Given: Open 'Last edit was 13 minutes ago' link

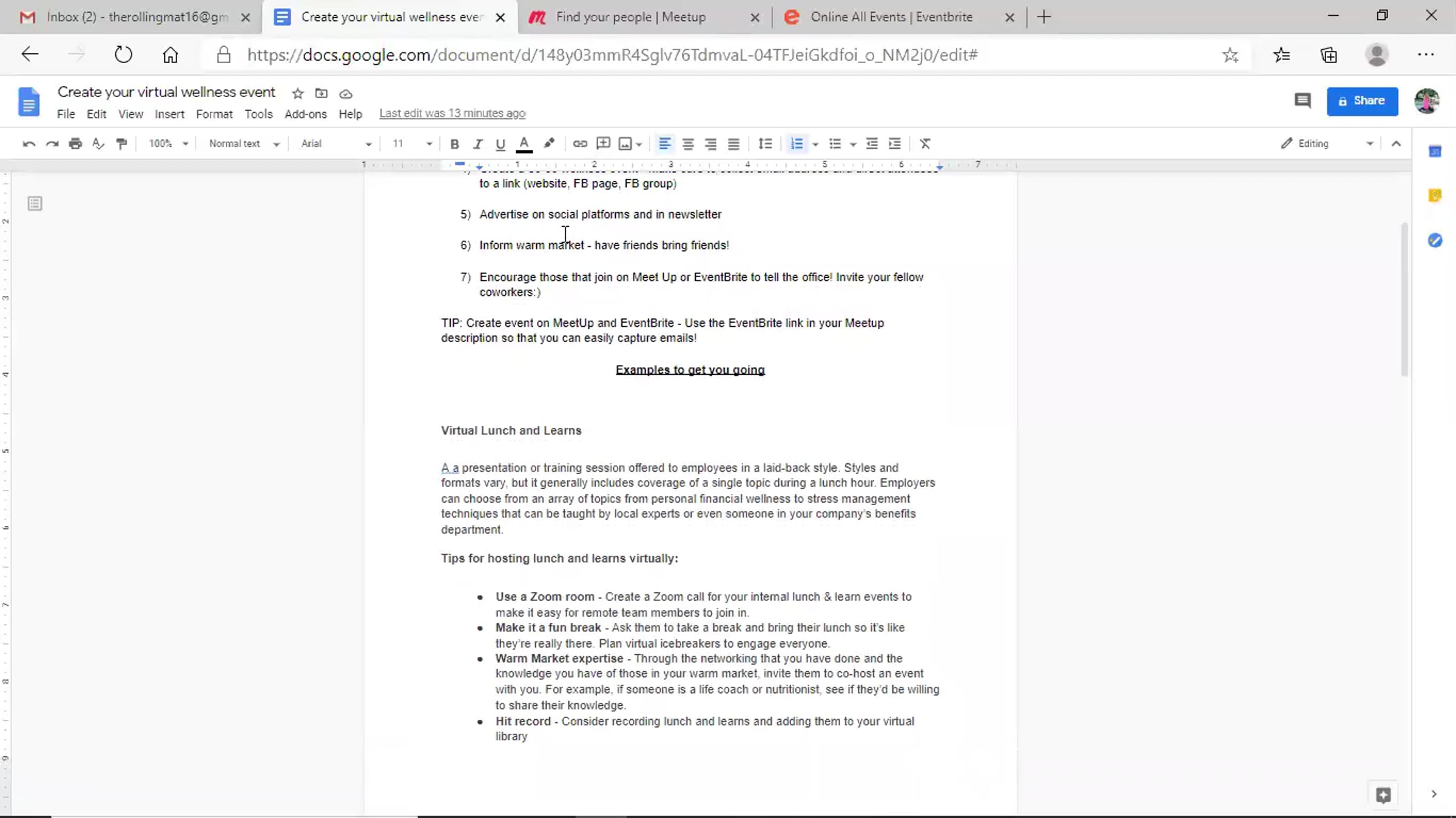Looking at the screenshot, I should click(452, 113).
